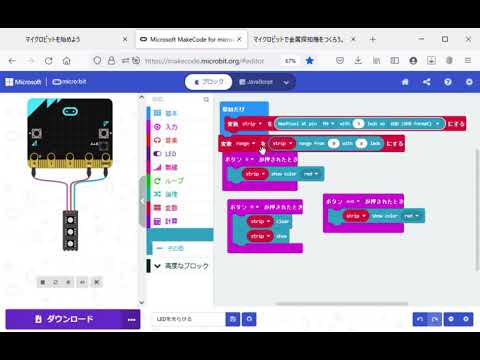Change button A+B dropdown on right event block

[x=353, y=201]
